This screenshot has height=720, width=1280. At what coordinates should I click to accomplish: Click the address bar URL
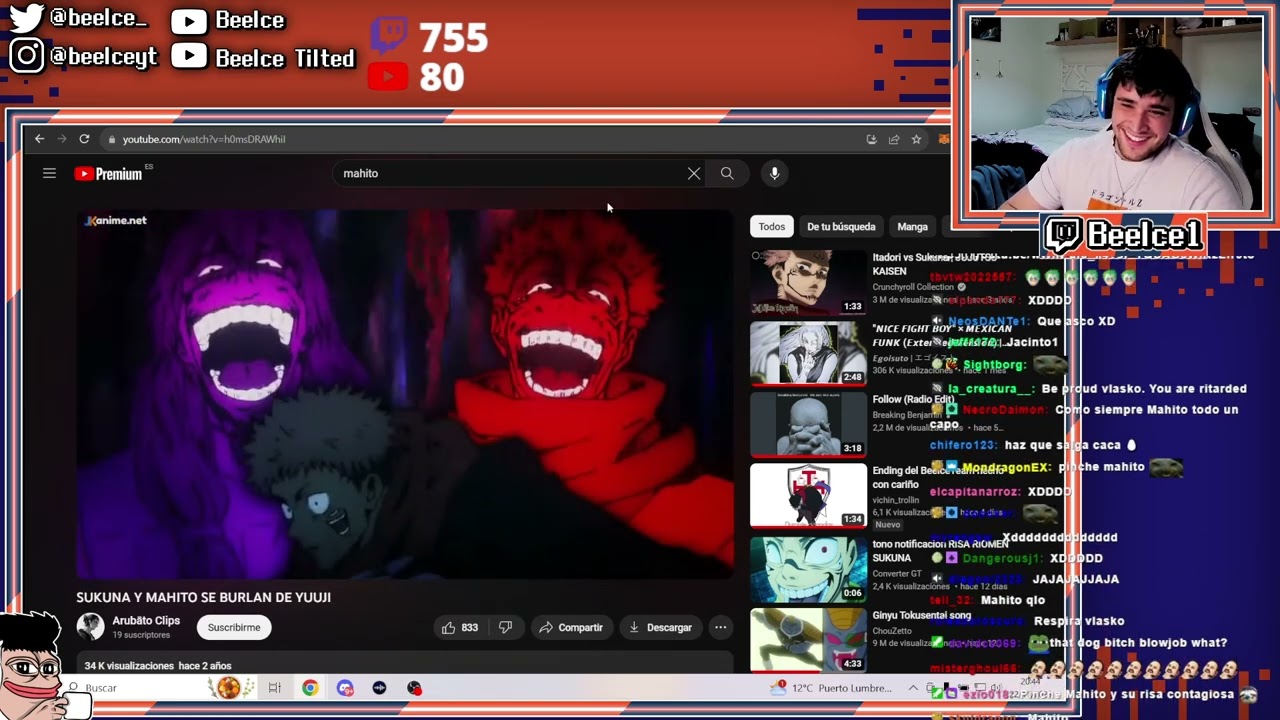(204, 139)
